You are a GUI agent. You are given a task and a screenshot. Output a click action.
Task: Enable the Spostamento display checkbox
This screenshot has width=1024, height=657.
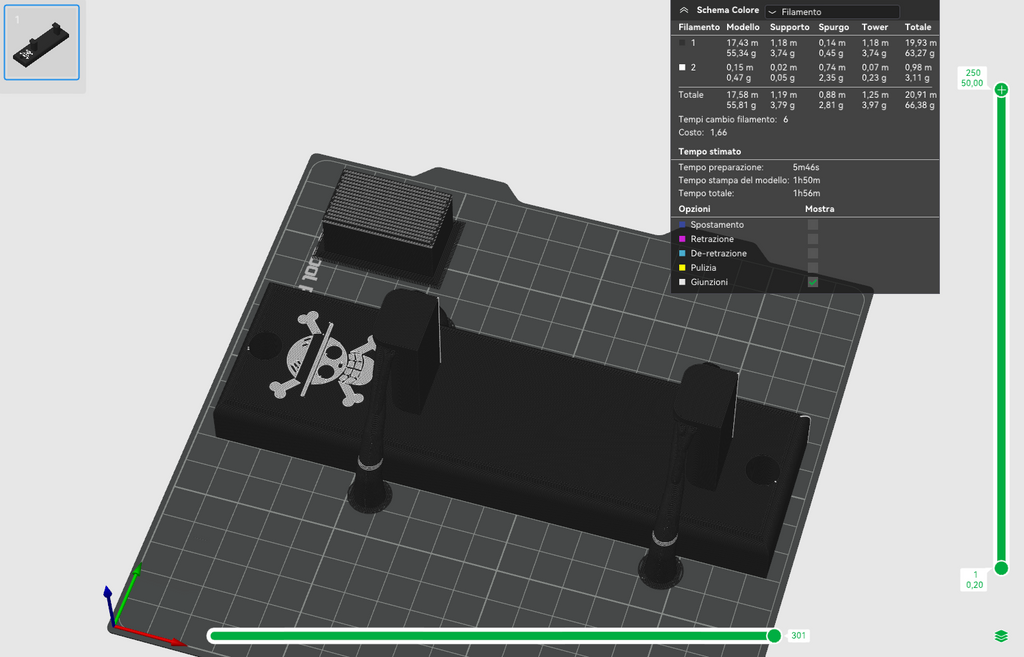[812, 225]
